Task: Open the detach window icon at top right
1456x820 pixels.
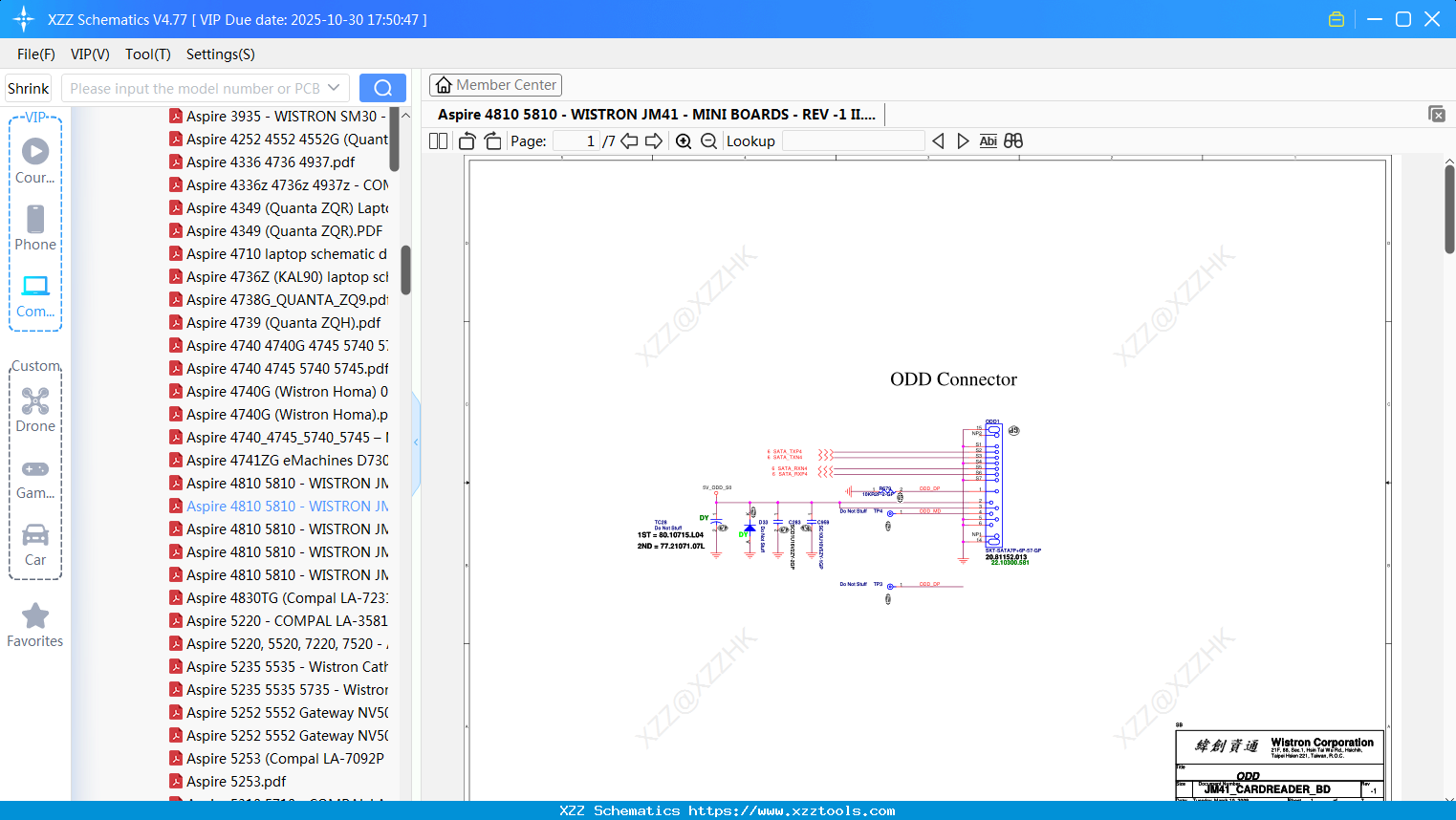Action: [1436, 114]
